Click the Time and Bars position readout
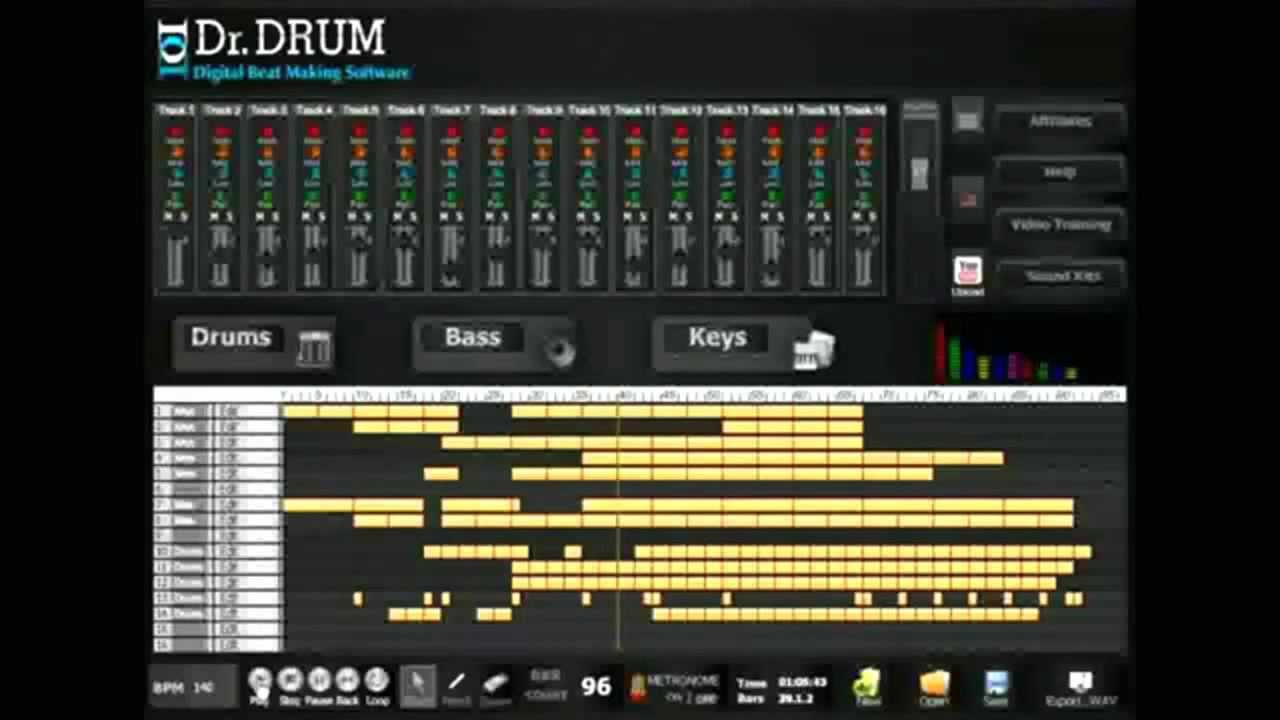The height and width of the screenshot is (720, 1280). [x=782, y=689]
